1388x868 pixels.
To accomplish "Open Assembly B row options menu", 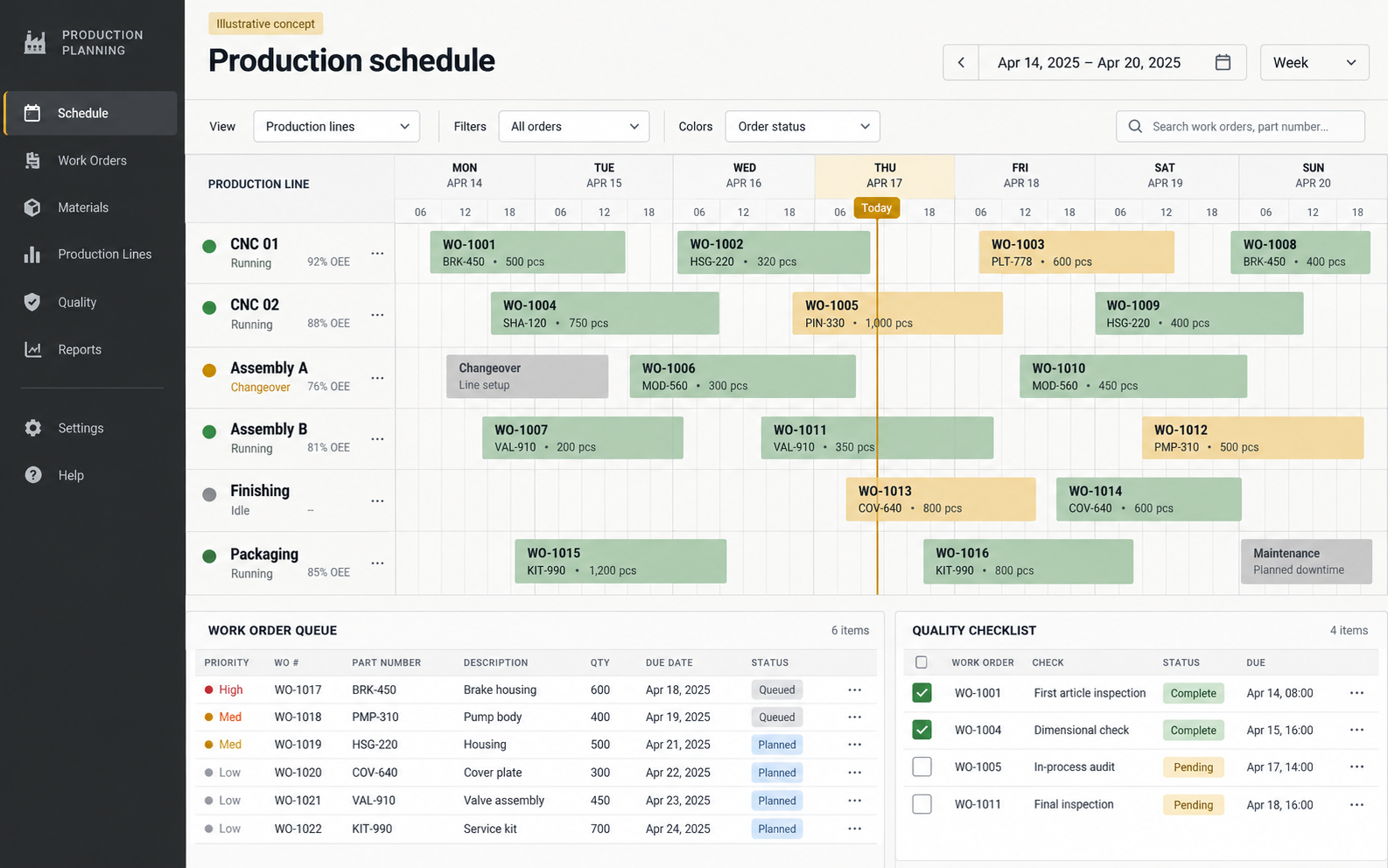I will [x=377, y=438].
